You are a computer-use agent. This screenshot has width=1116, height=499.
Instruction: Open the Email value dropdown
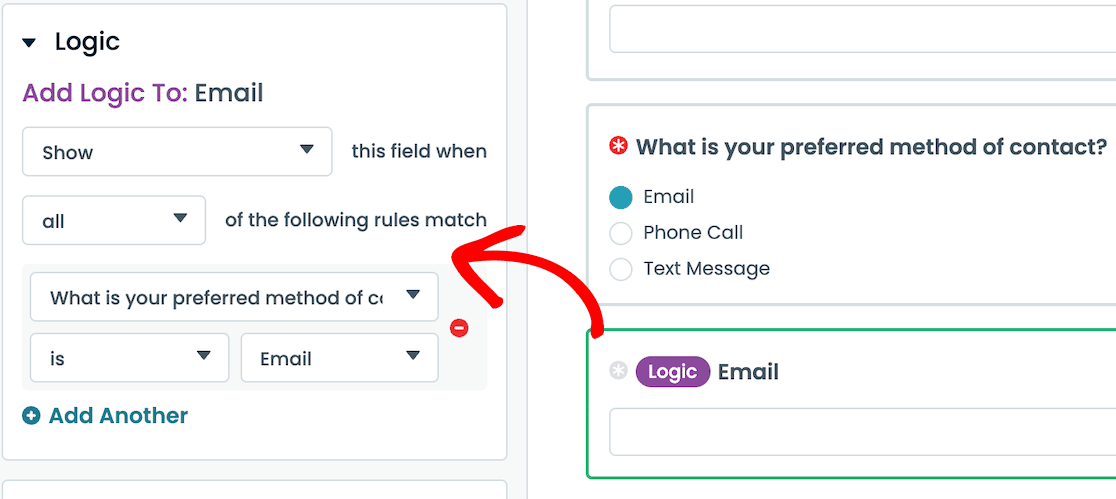pos(339,358)
